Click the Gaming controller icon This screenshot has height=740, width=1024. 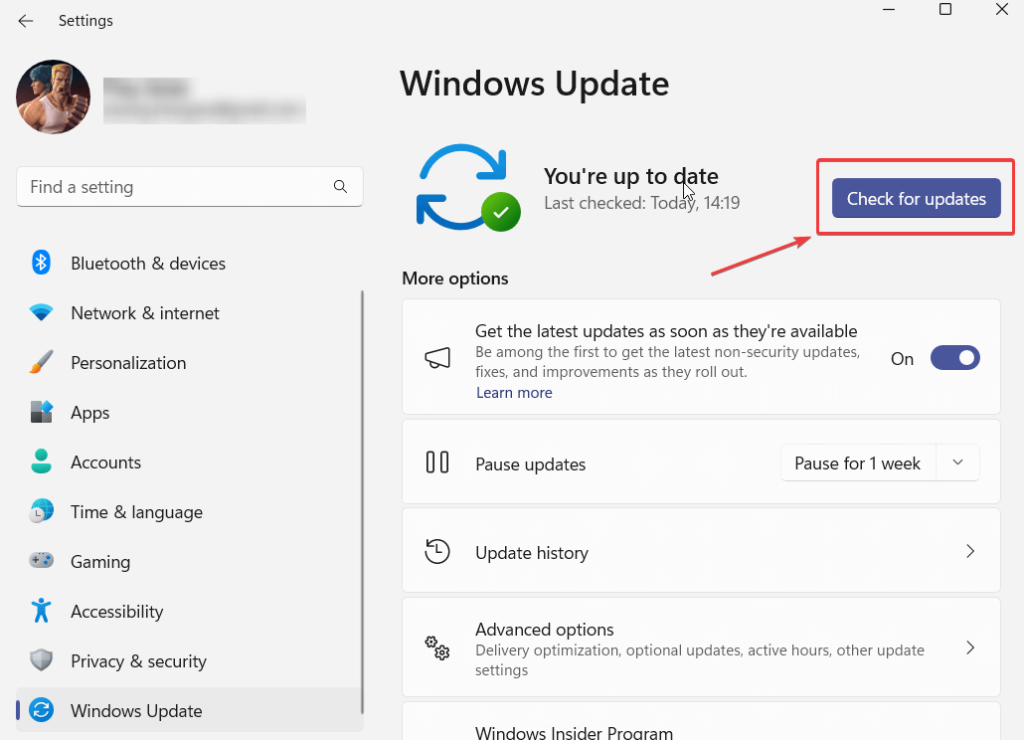[x=41, y=562]
